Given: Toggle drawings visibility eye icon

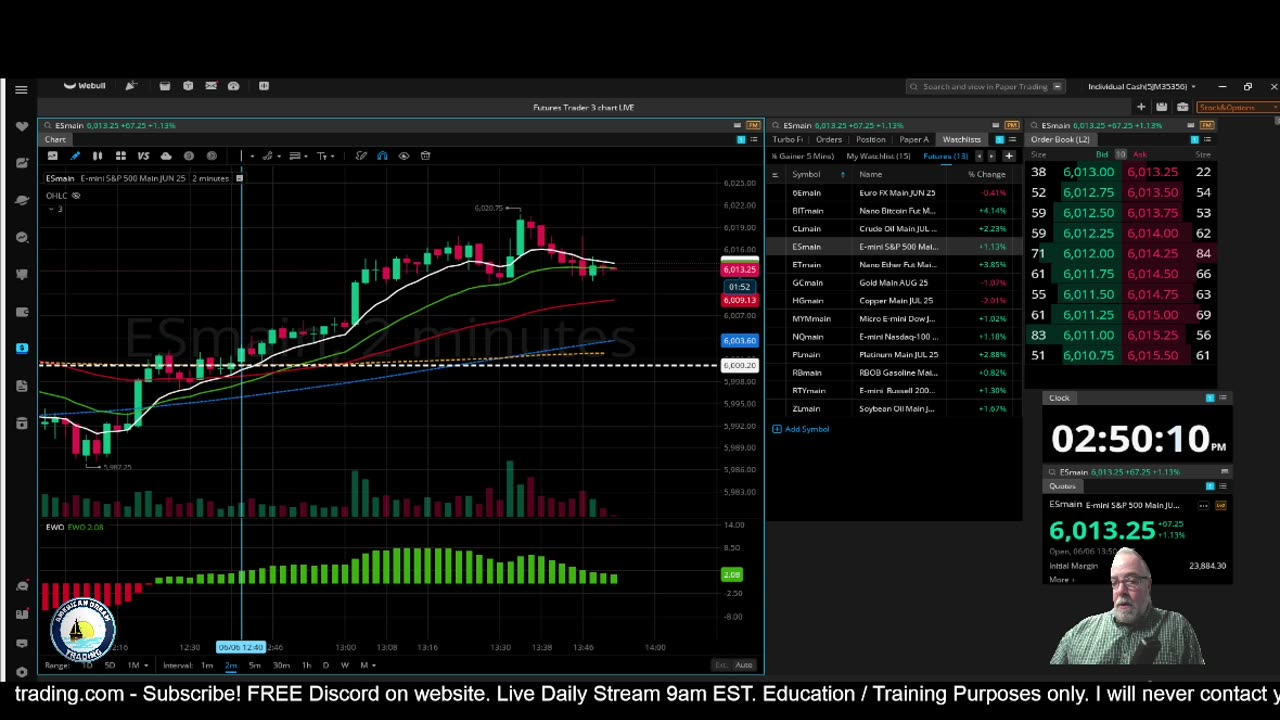Looking at the screenshot, I should tap(404, 156).
